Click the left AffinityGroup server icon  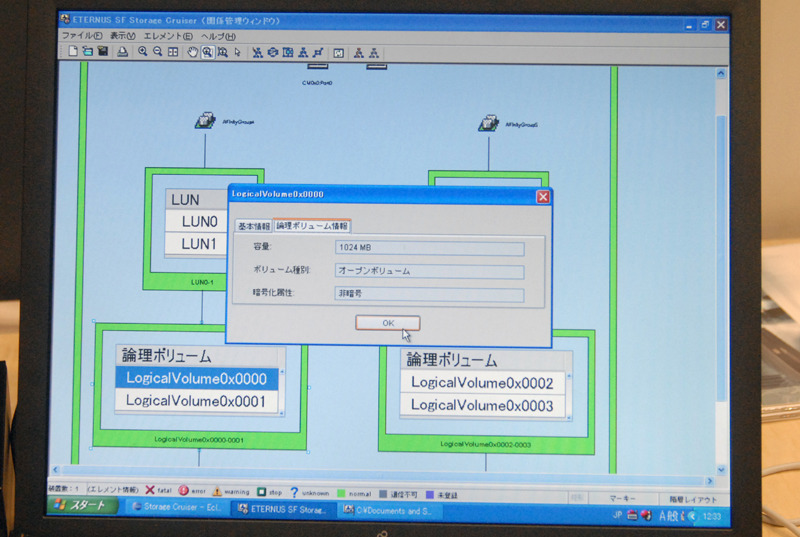tap(205, 121)
